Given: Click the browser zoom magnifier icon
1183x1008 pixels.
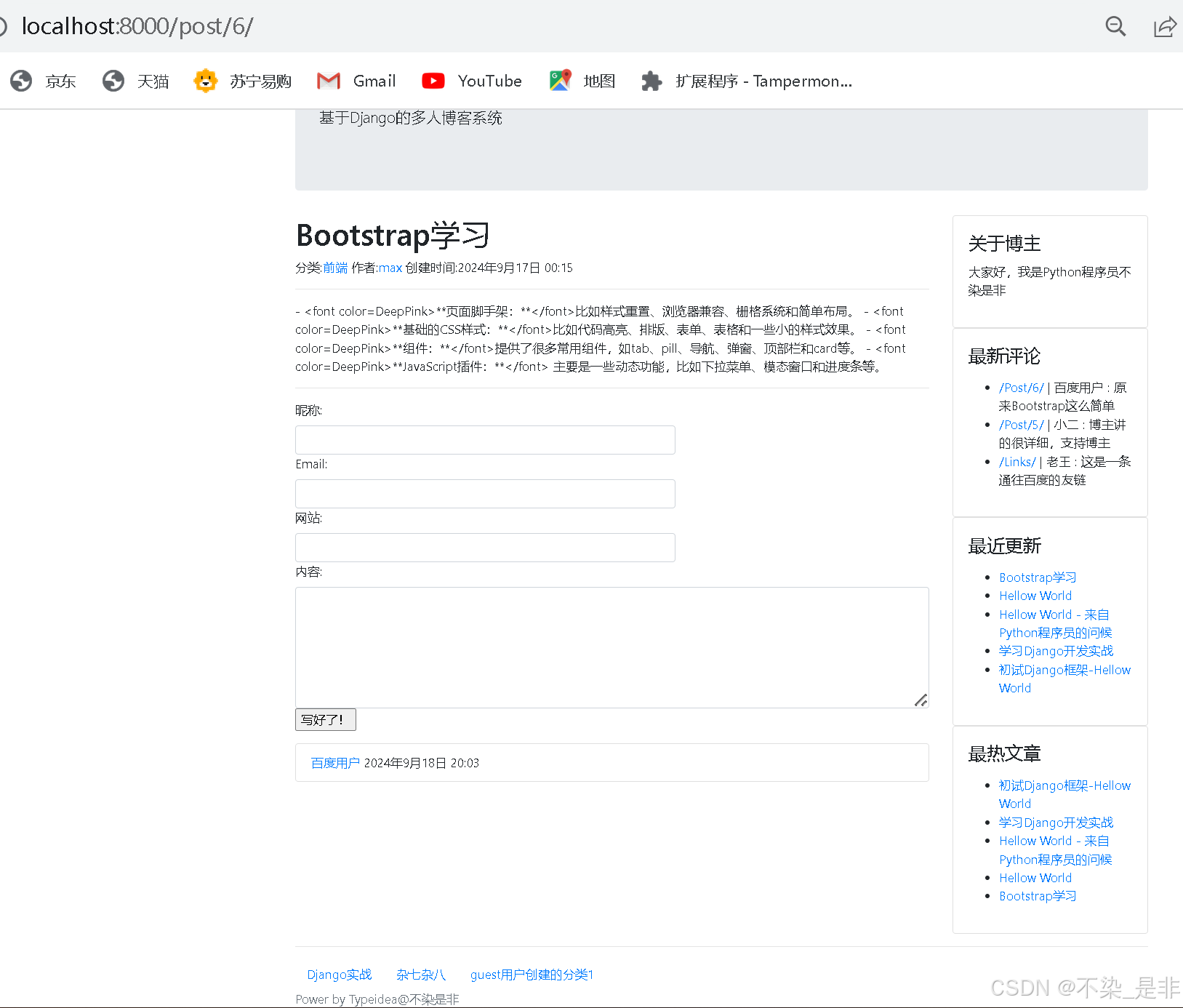Looking at the screenshot, I should tap(1115, 27).
